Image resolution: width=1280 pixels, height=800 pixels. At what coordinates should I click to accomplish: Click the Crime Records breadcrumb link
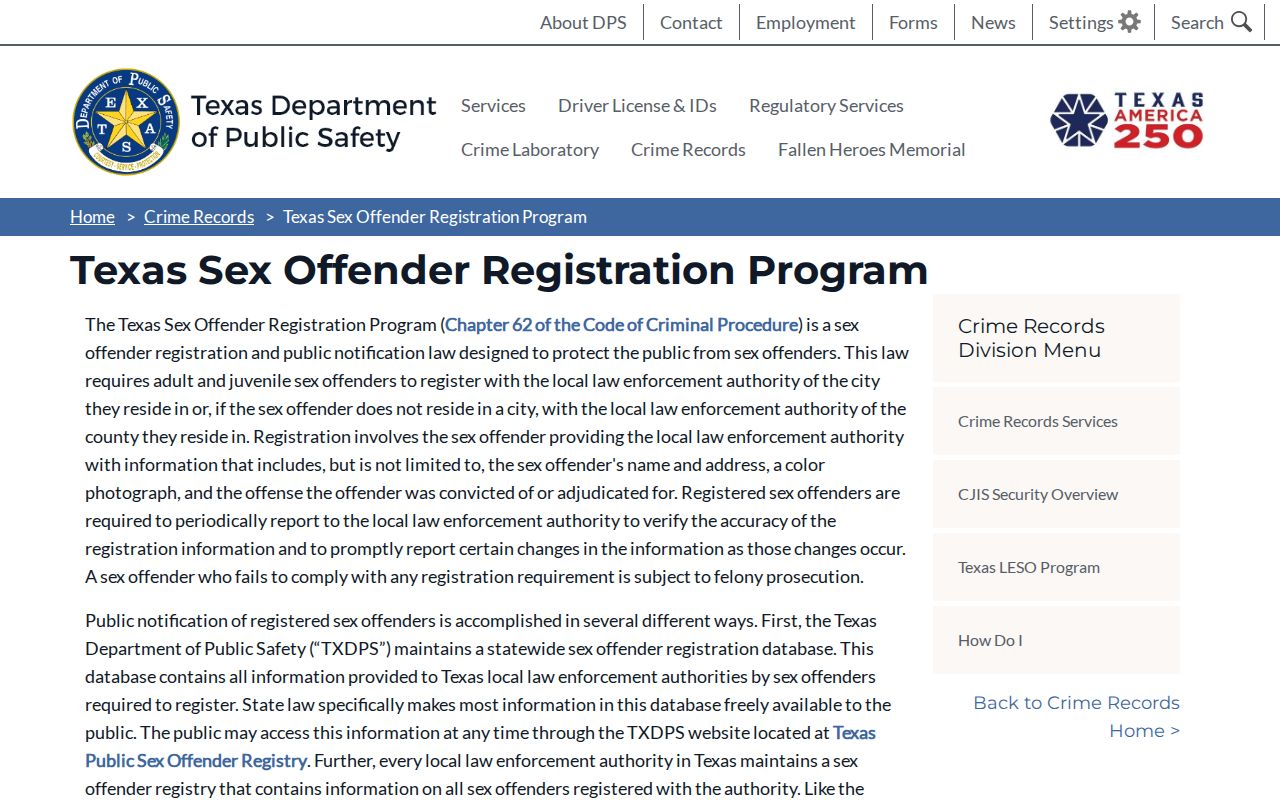199,217
